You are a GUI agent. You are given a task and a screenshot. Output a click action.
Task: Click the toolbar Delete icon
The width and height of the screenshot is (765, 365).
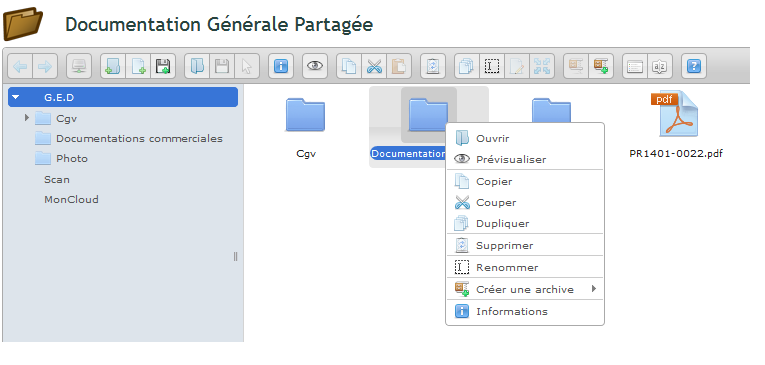433,66
